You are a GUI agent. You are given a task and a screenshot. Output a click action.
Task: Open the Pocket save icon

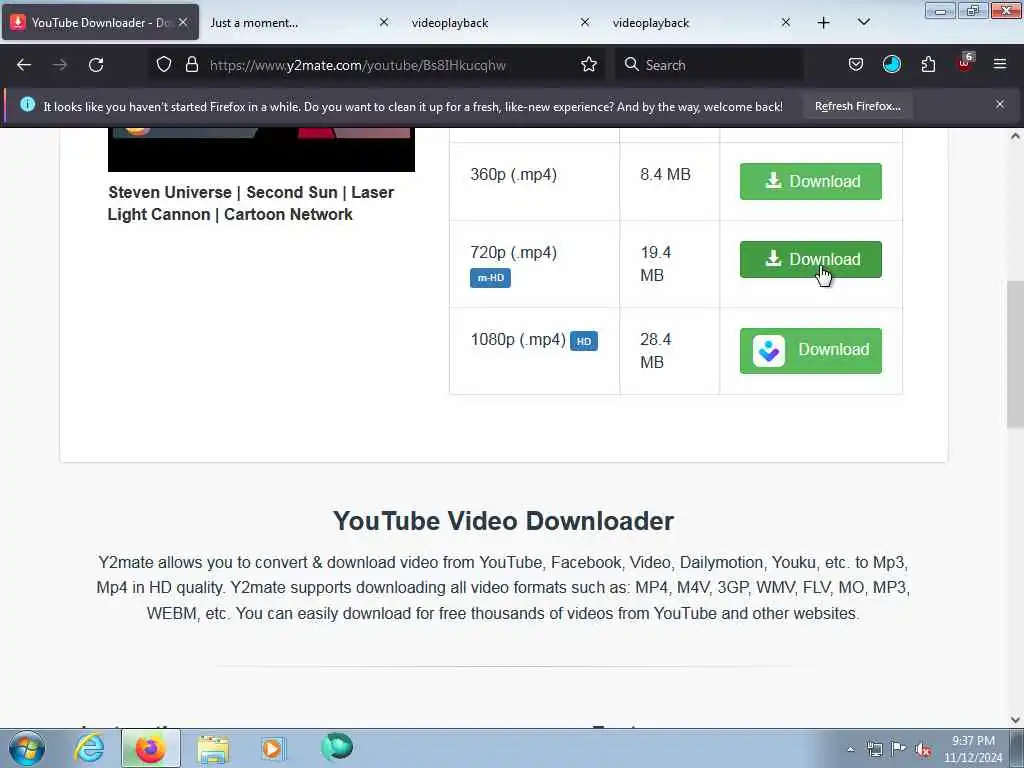pos(856,64)
